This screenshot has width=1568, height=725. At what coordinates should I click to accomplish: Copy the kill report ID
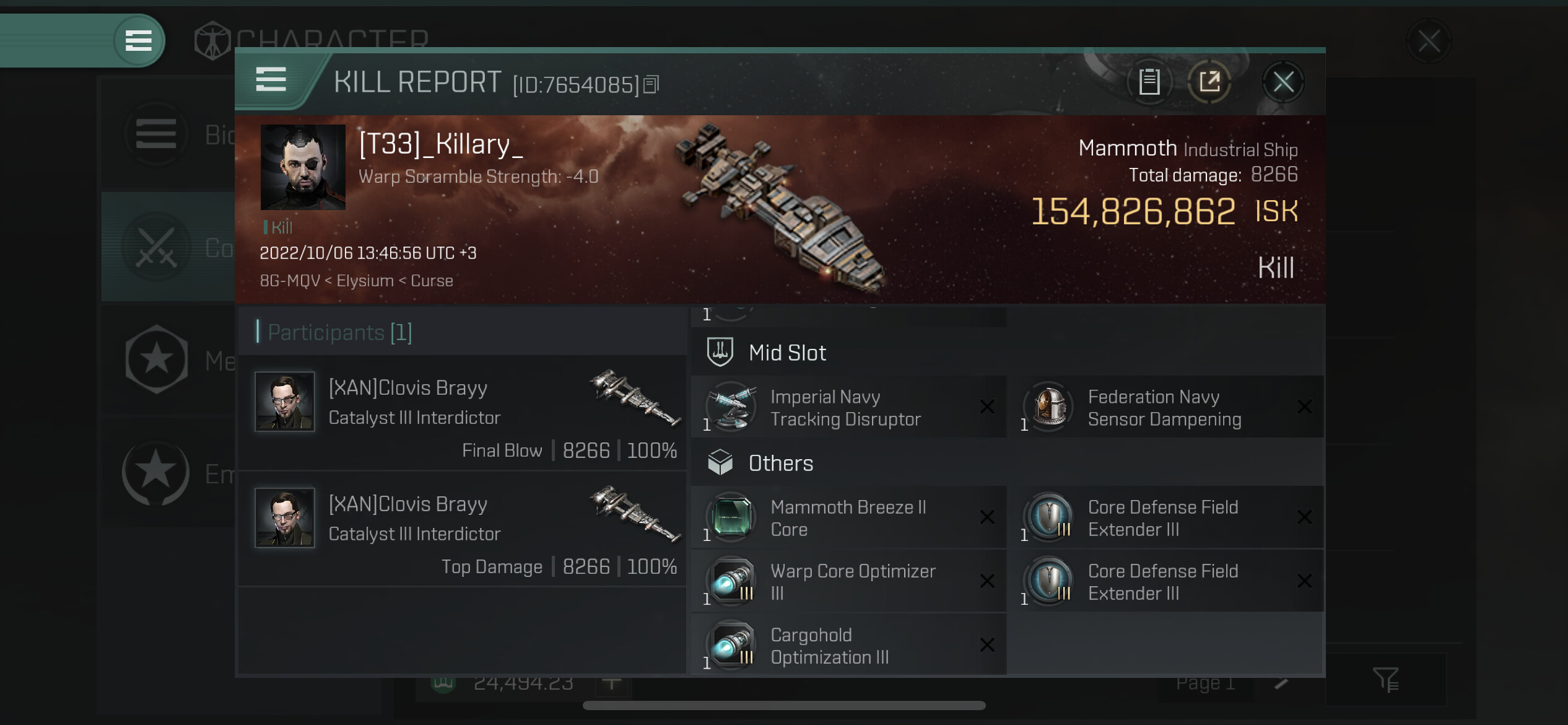pos(651,84)
